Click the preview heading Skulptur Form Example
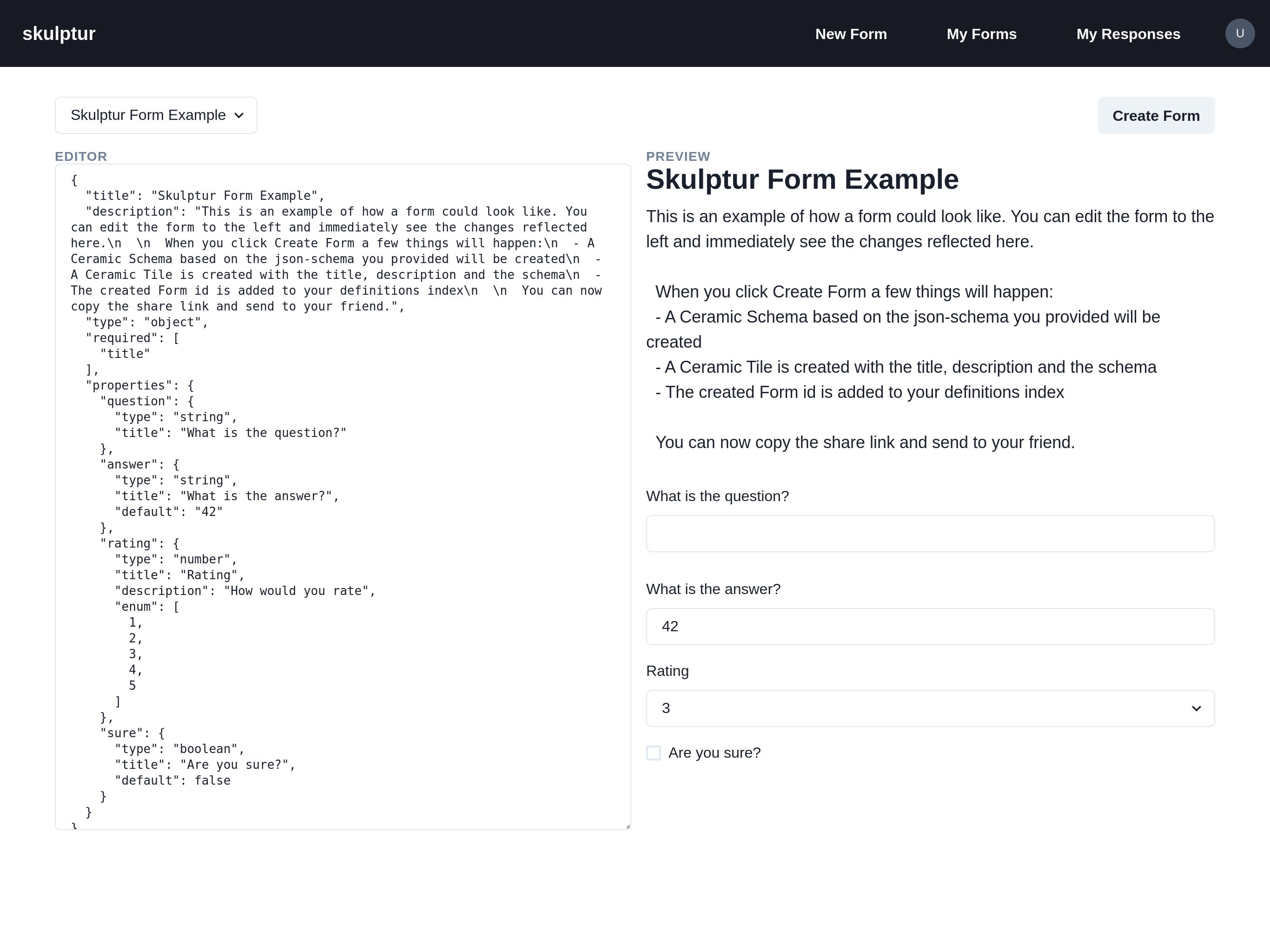The width and height of the screenshot is (1270, 952). (x=801, y=180)
